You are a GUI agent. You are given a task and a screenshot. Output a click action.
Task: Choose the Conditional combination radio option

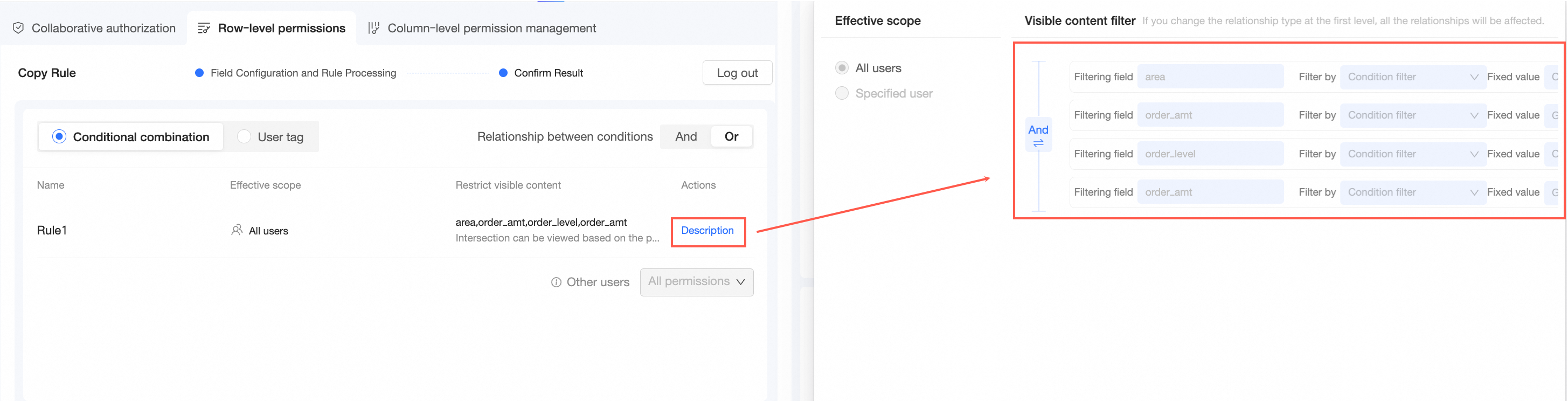[131, 137]
